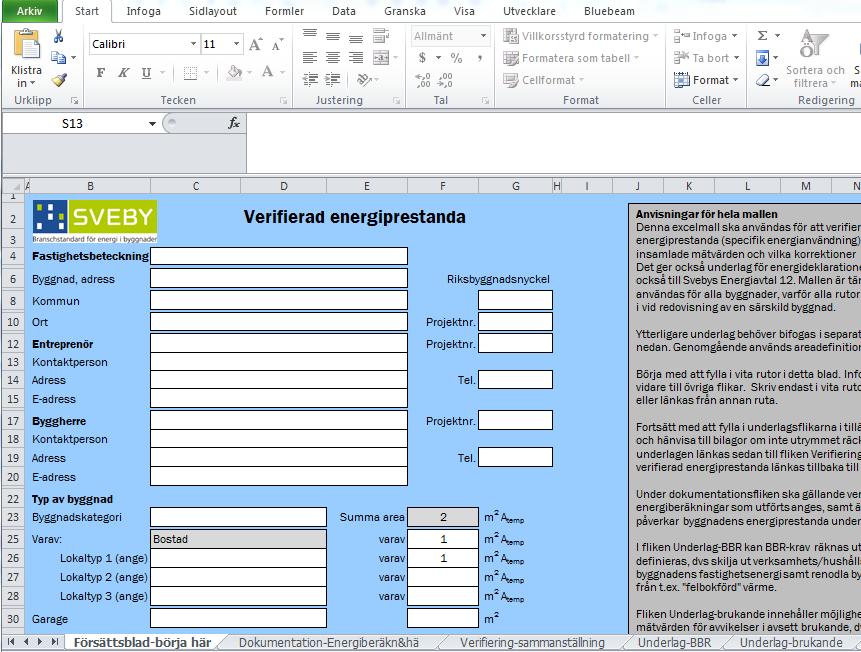Decrease decimal places icon
The width and height of the screenshot is (861, 652).
click(445, 80)
